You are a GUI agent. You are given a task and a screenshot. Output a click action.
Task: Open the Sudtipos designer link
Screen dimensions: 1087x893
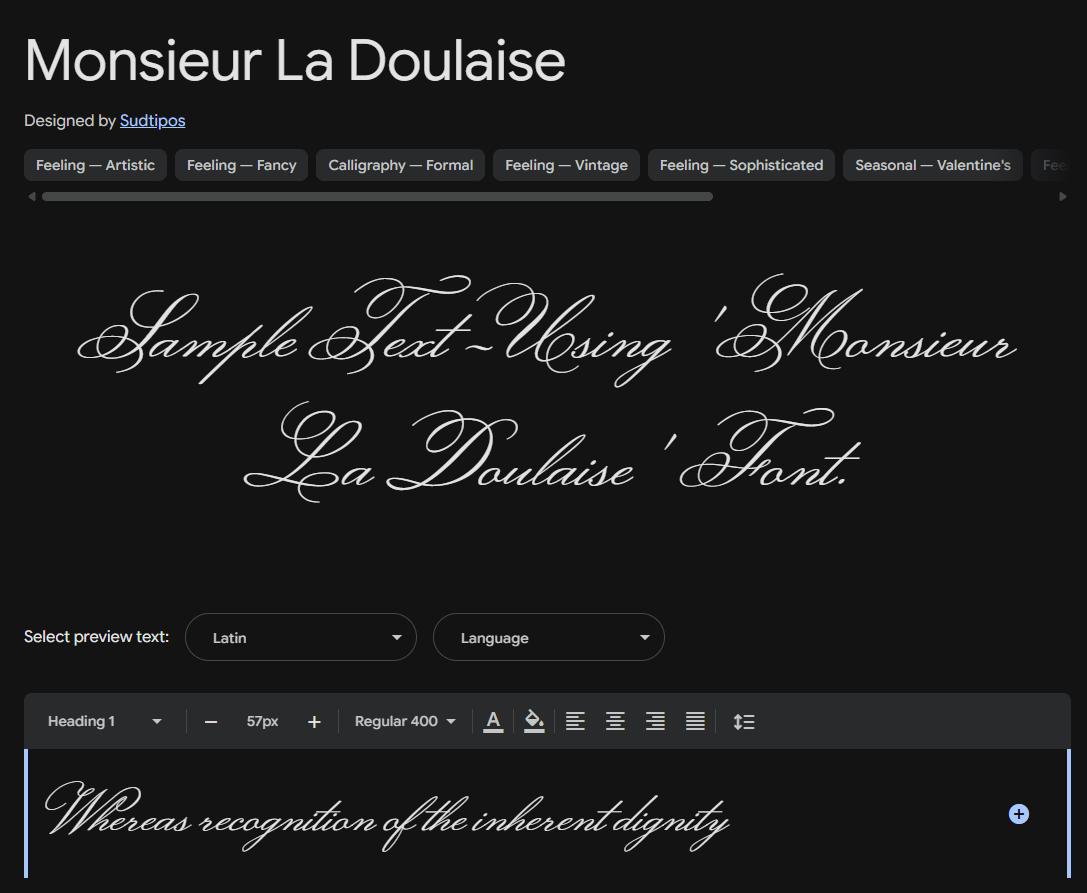153,121
